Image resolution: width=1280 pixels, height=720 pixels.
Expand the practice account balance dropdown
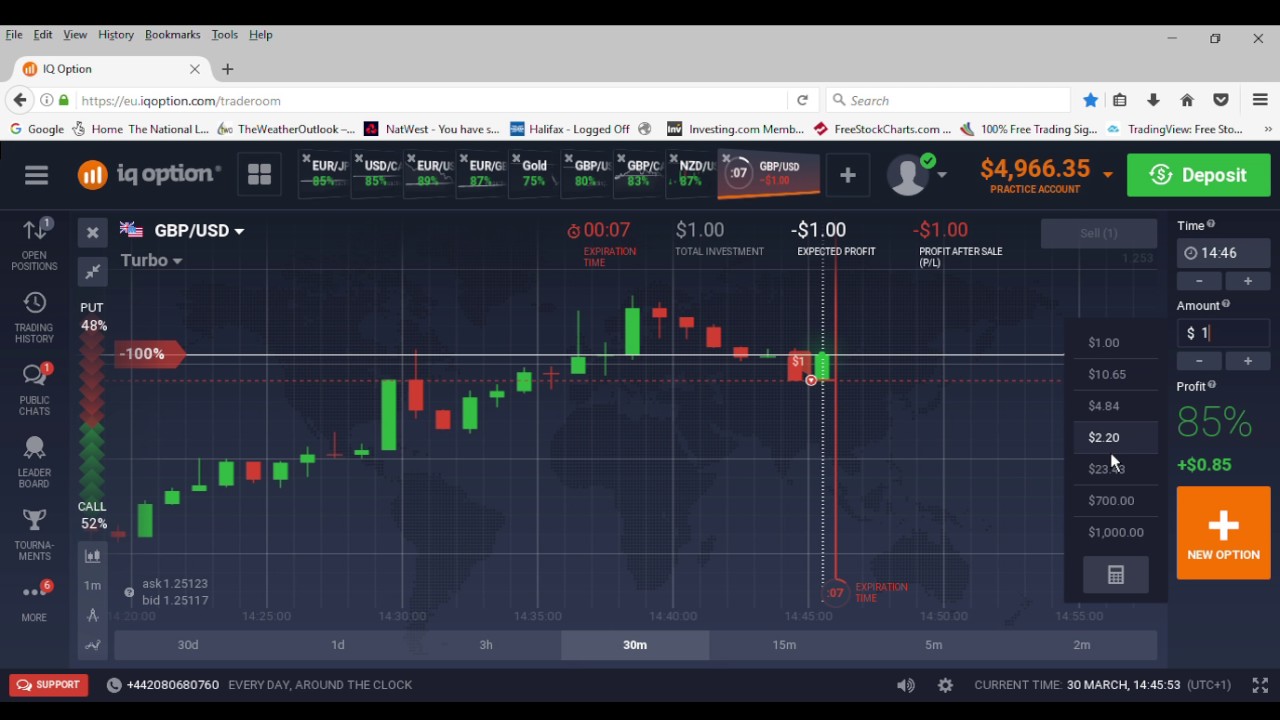pos(1107,175)
